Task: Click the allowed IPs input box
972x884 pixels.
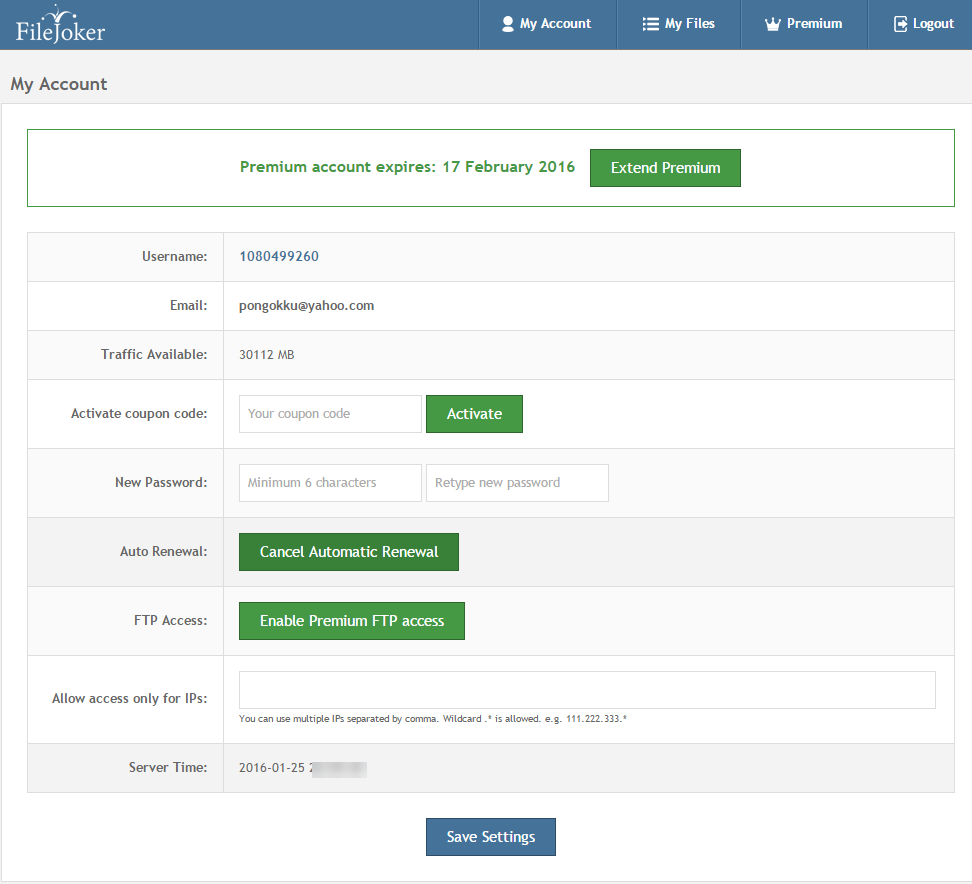Action: point(587,689)
